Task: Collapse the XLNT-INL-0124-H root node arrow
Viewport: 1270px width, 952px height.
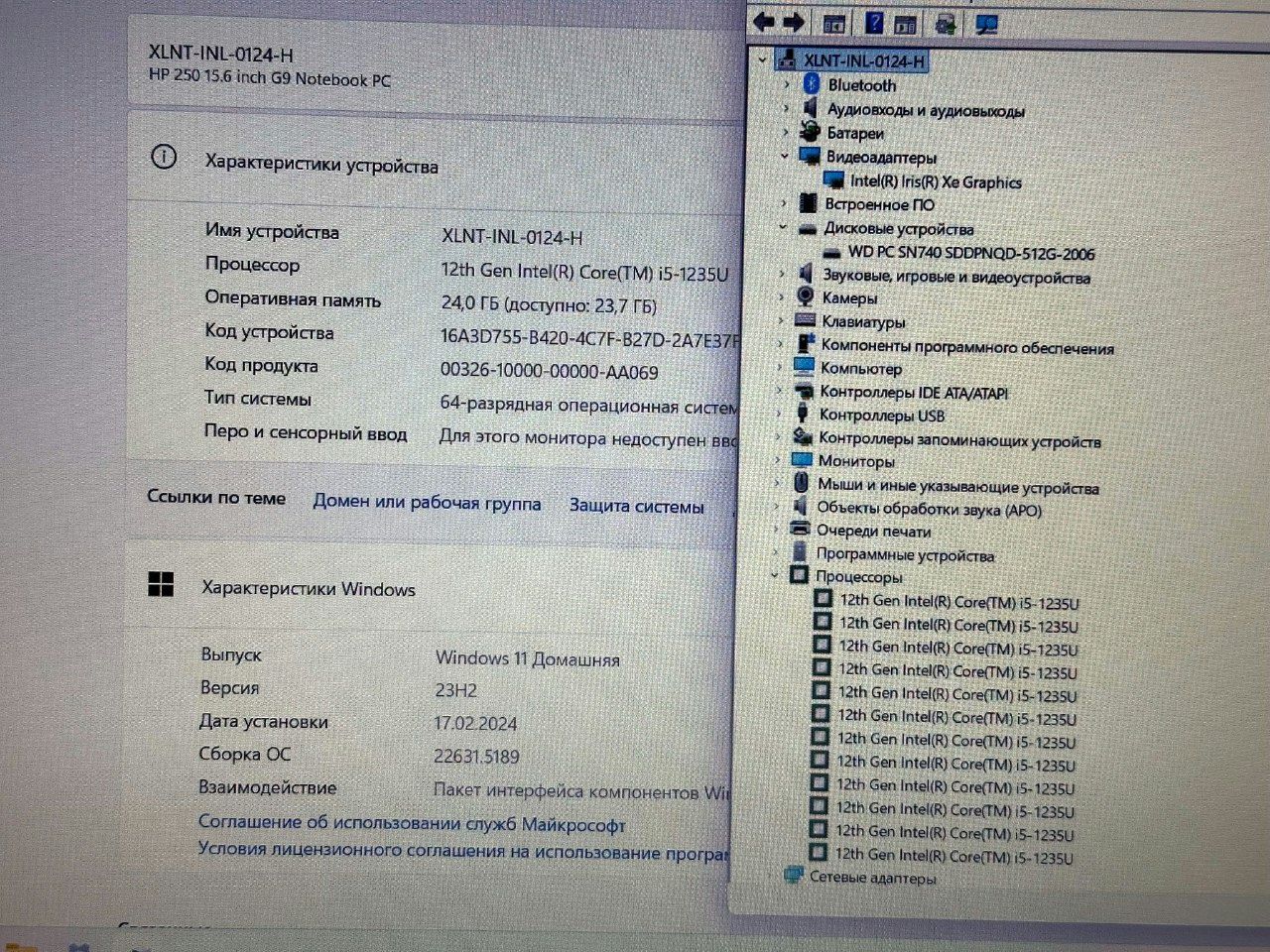Action: point(762,59)
